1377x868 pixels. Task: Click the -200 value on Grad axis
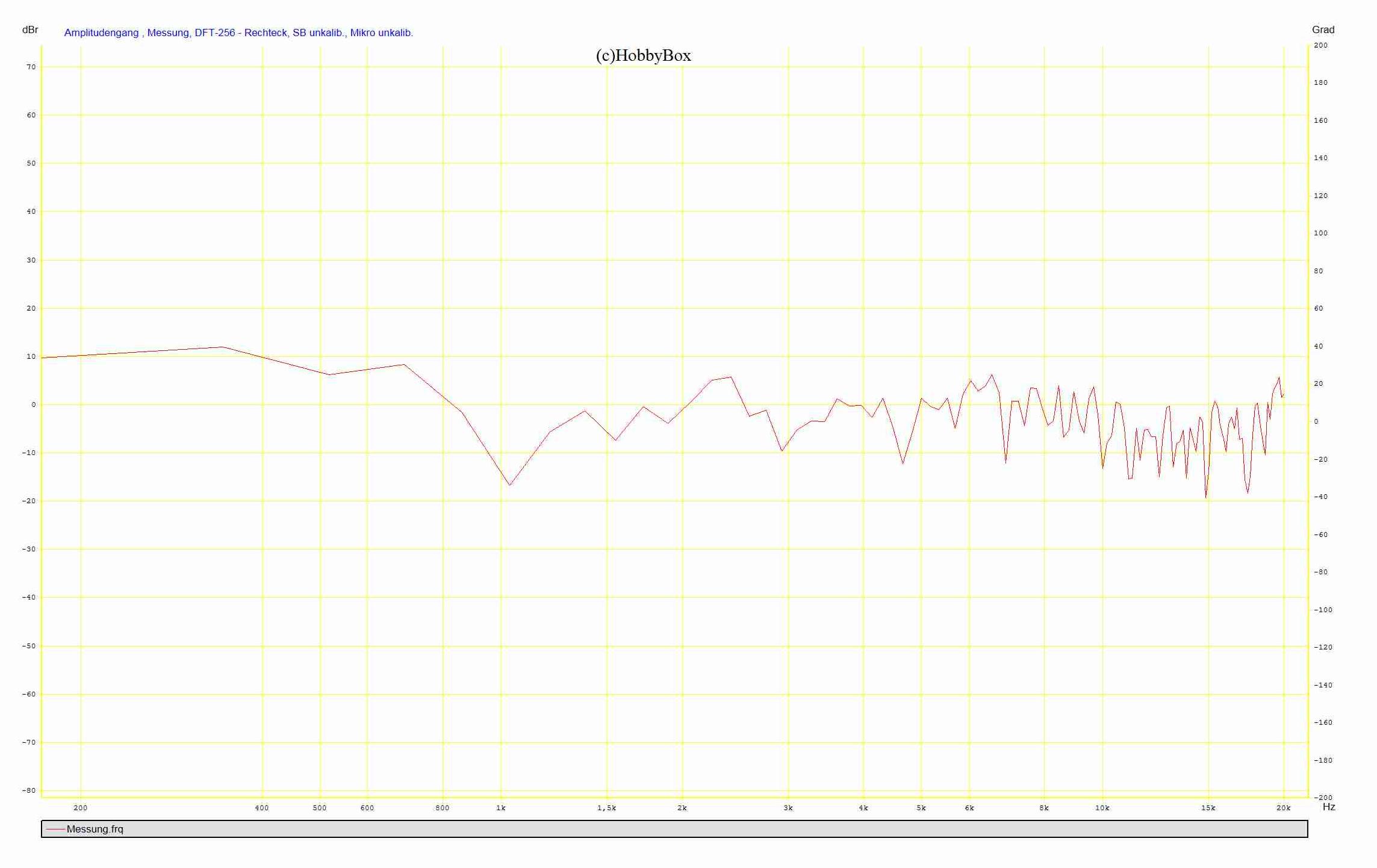(x=1323, y=798)
